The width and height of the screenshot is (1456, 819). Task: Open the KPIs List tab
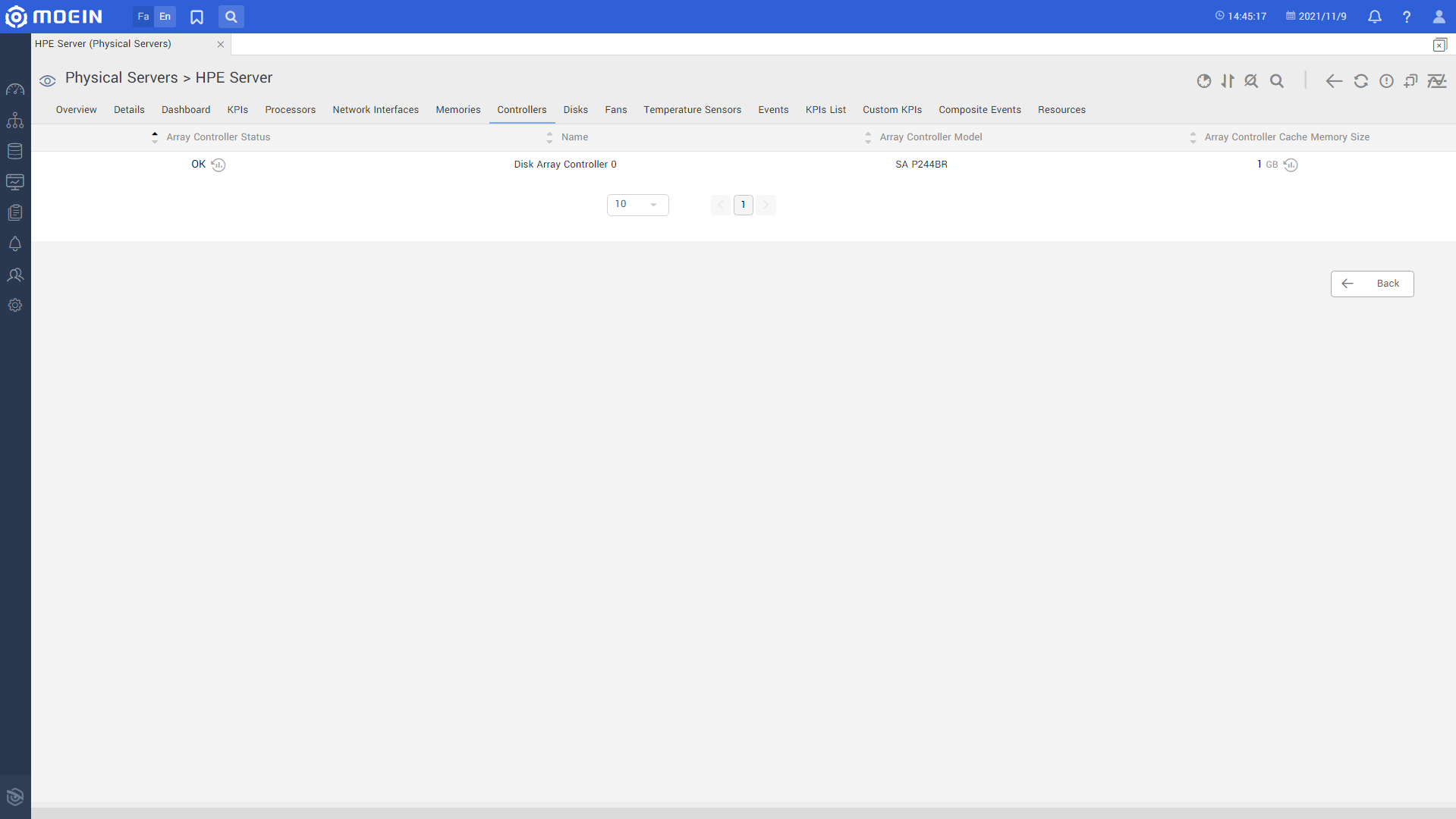coord(825,110)
